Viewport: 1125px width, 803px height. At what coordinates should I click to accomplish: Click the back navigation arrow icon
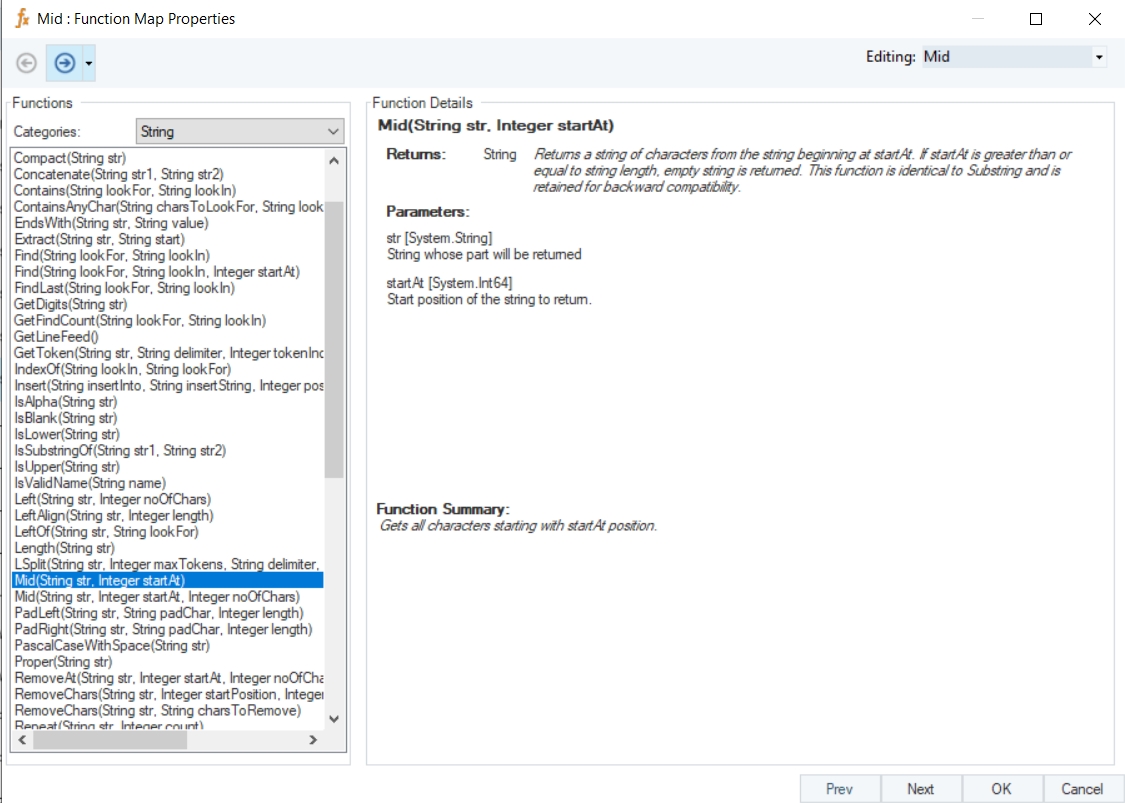click(27, 63)
